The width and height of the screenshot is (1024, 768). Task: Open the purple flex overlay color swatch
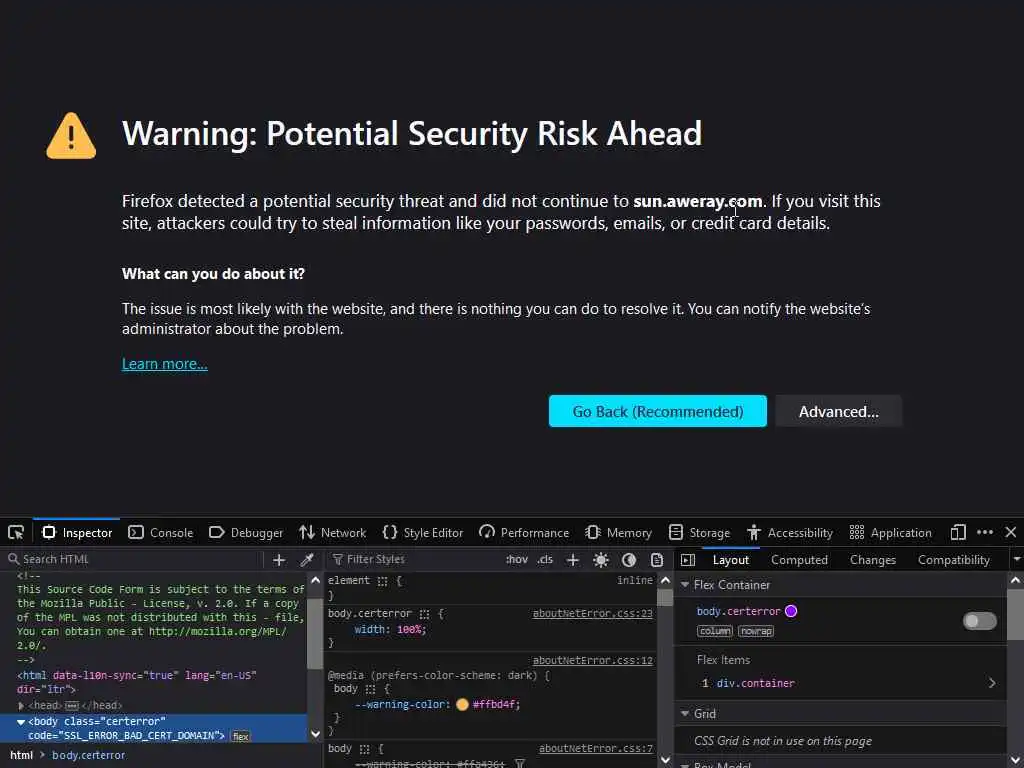coord(791,611)
